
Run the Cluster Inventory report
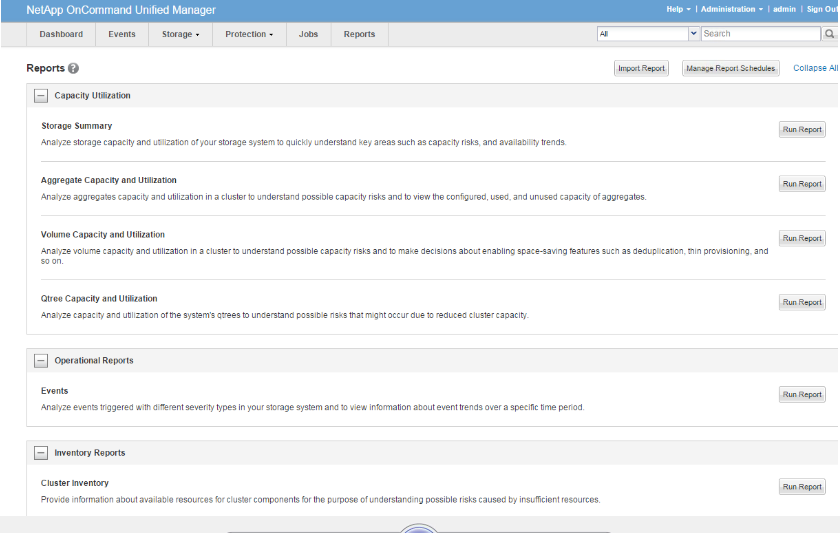click(802, 487)
